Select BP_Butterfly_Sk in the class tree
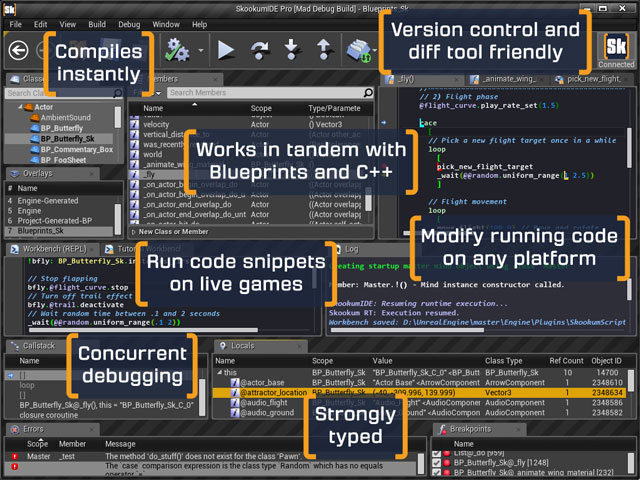This screenshot has height=480, width=640. click(67, 139)
